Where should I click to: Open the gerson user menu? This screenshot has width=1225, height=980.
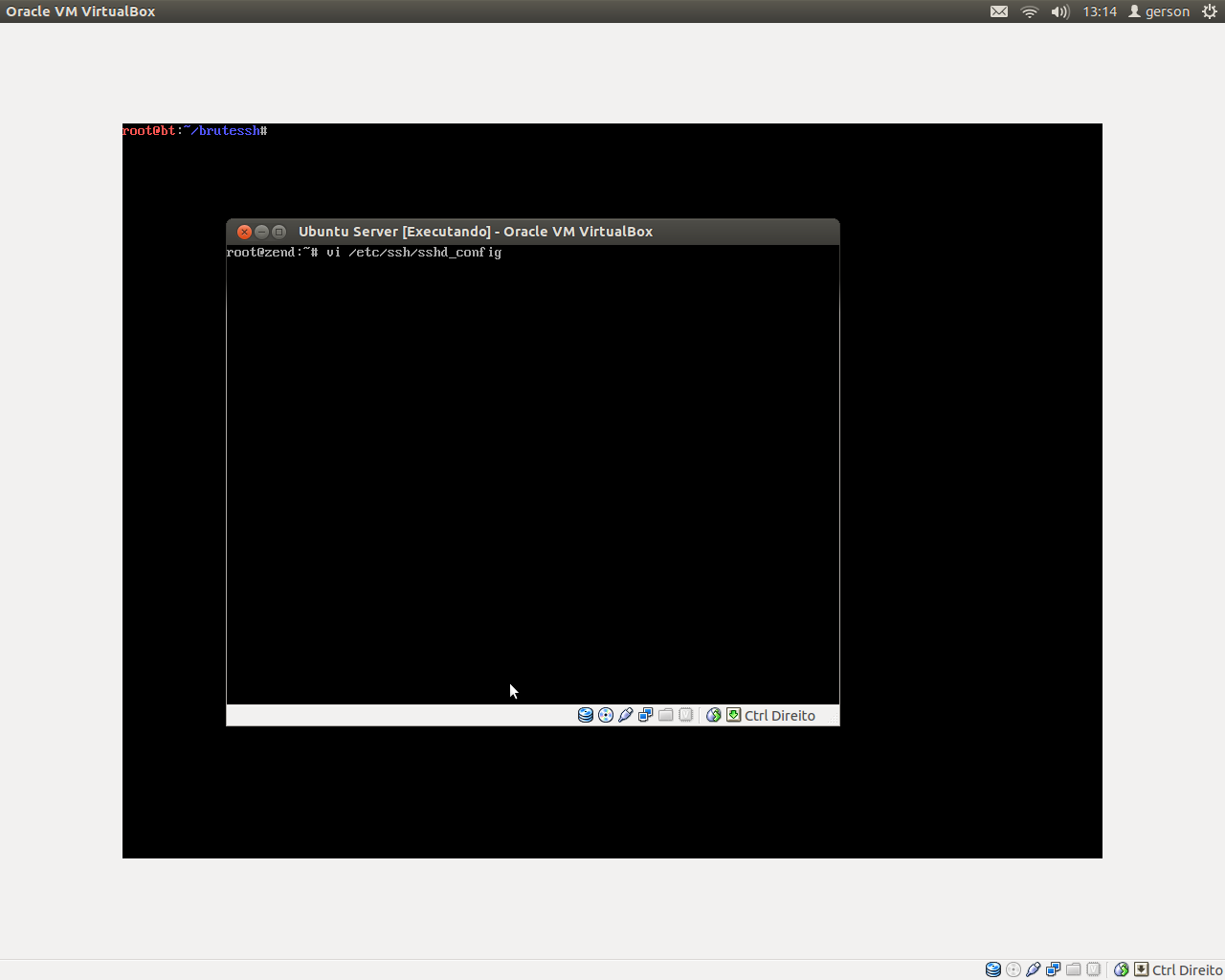coord(1159,11)
